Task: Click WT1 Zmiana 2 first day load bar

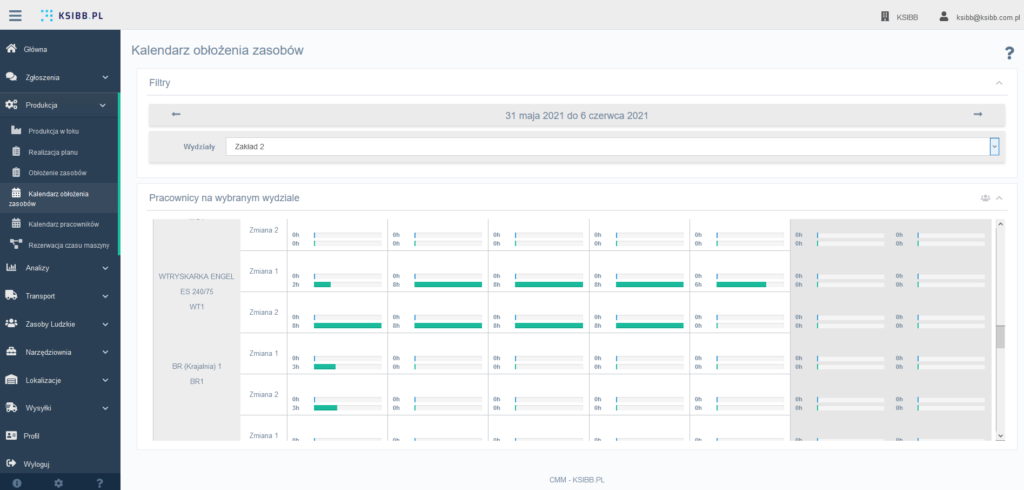Action: pos(347,325)
